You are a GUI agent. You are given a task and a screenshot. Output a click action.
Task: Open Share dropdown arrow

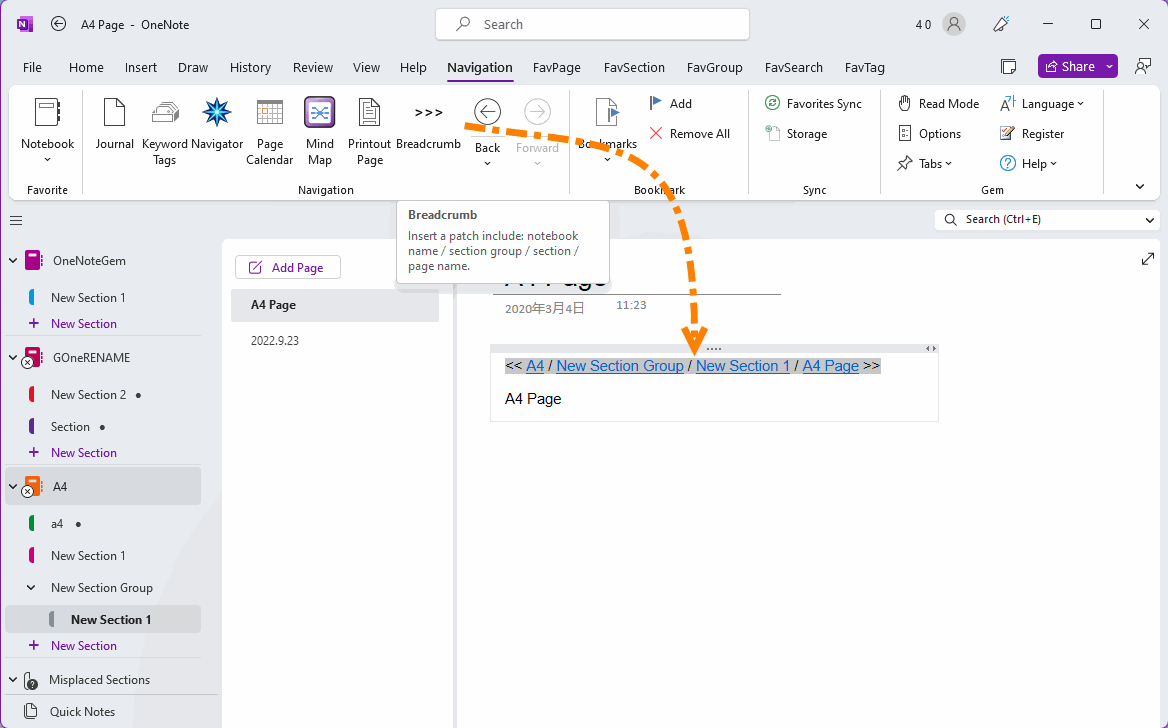[x=1109, y=66]
